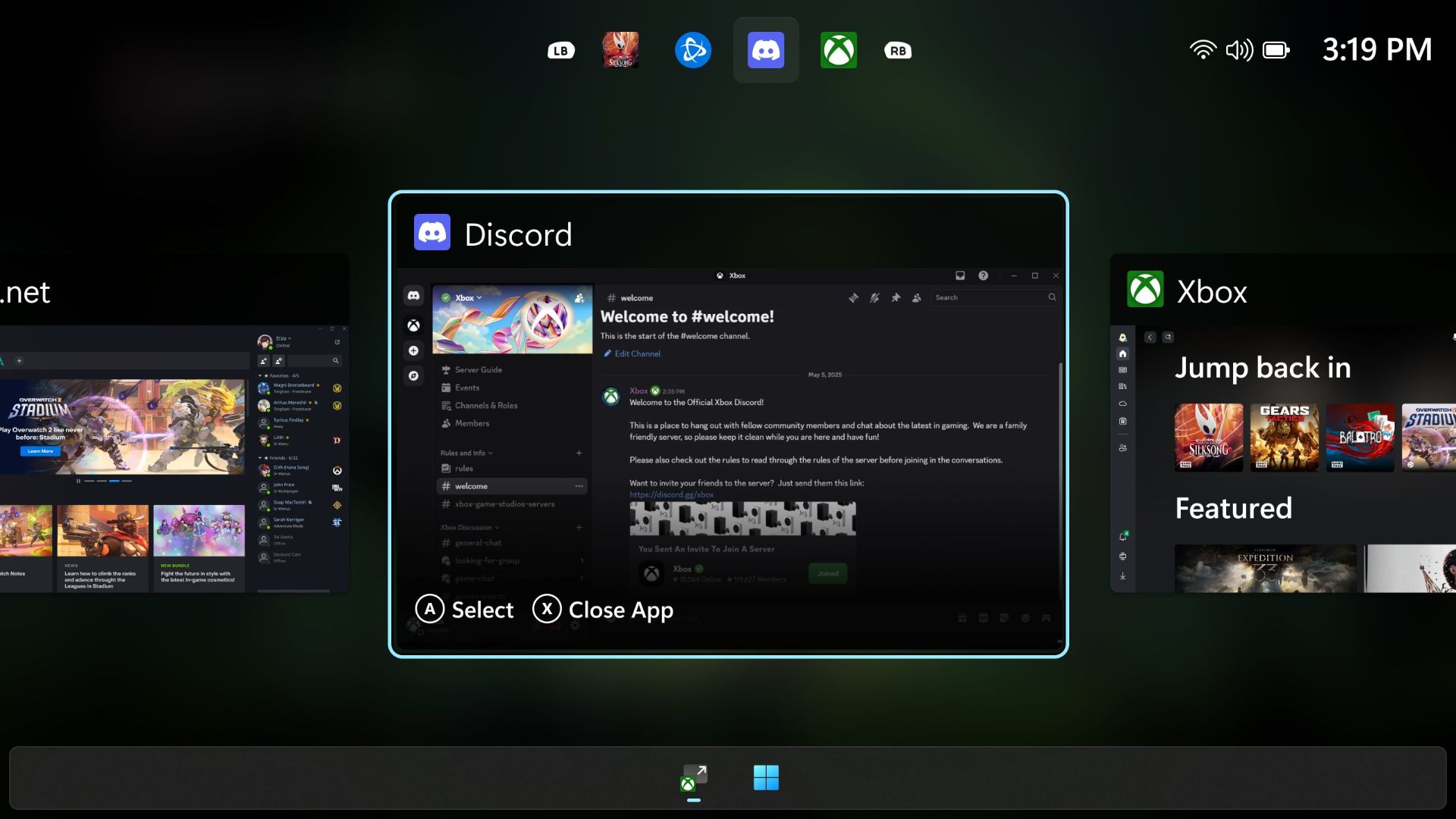Image resolution: width=1456 pixels, height=819 pixels.
Task: Click the discord.gg/xbox invite link
Action: (671, 494)
